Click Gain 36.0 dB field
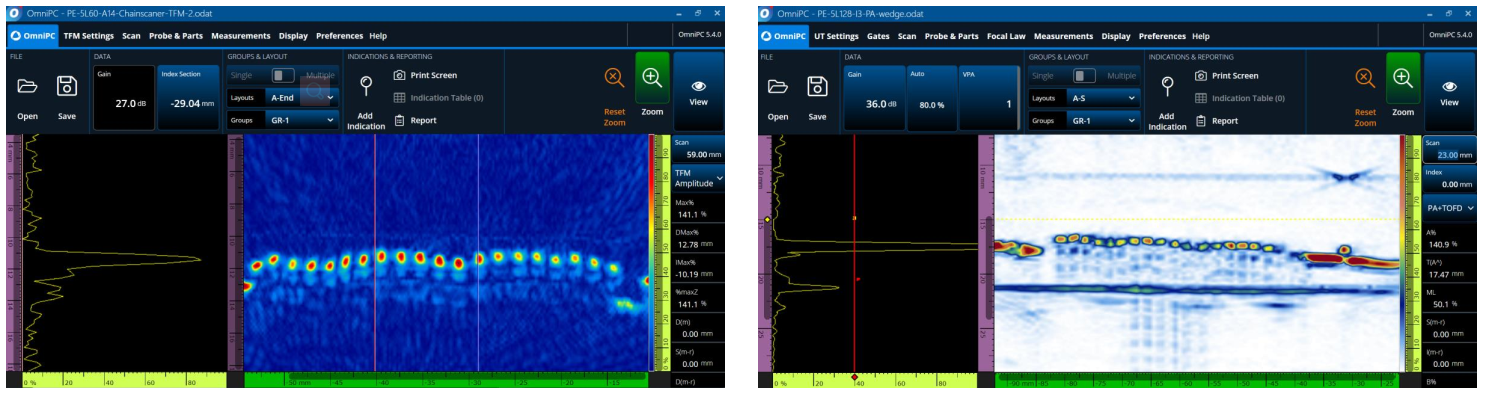 click(x=874, y=99)
